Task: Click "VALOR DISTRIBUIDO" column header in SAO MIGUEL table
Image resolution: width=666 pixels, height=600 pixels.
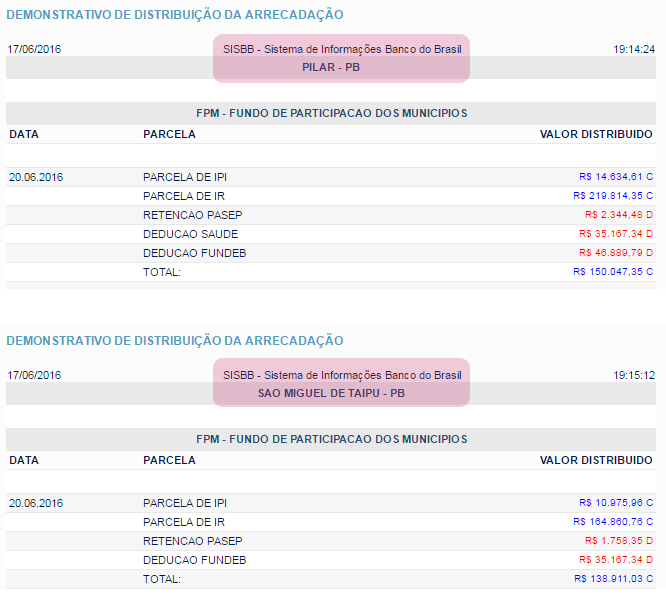Action: 596,460
